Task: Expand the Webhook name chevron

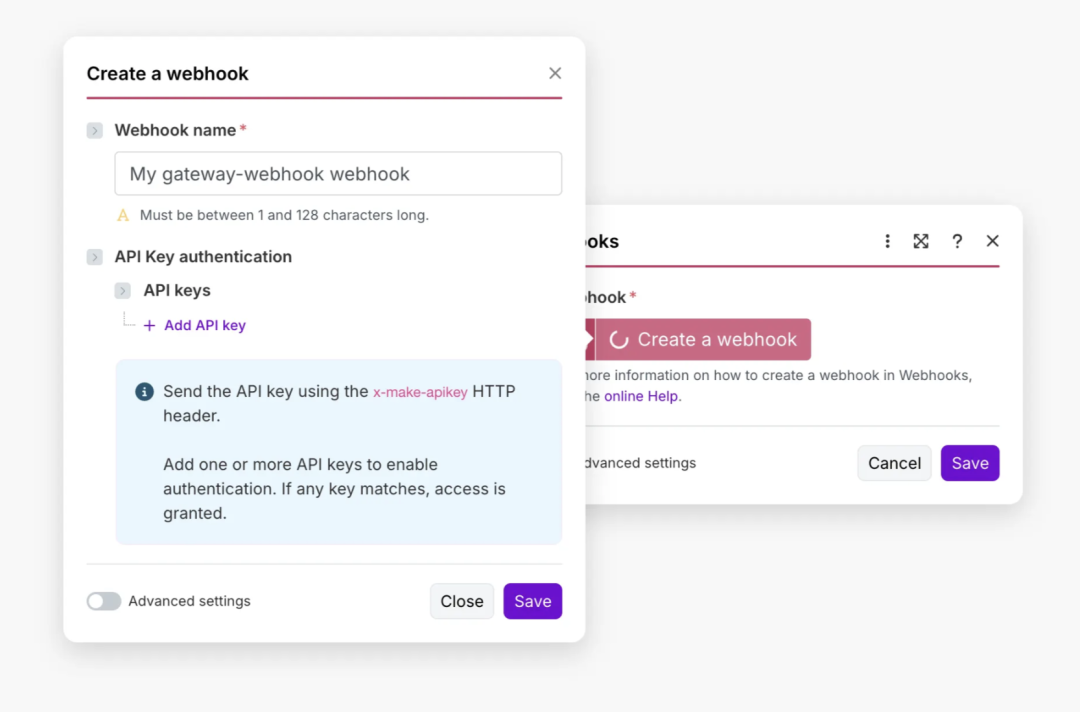Action: point(95,130)
